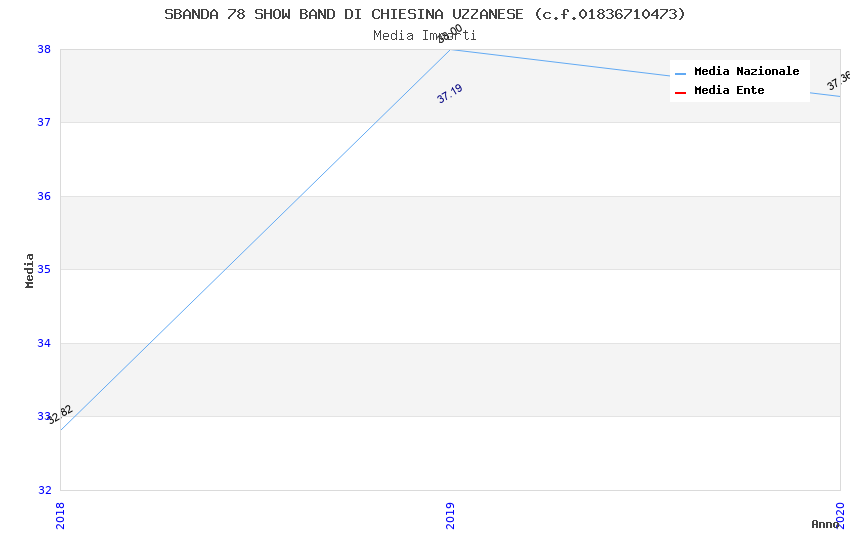Image resolution: width=850 pixels, height=550 pixels.
Task: Click the 38.00 peak data label
Action: [450, 34]
